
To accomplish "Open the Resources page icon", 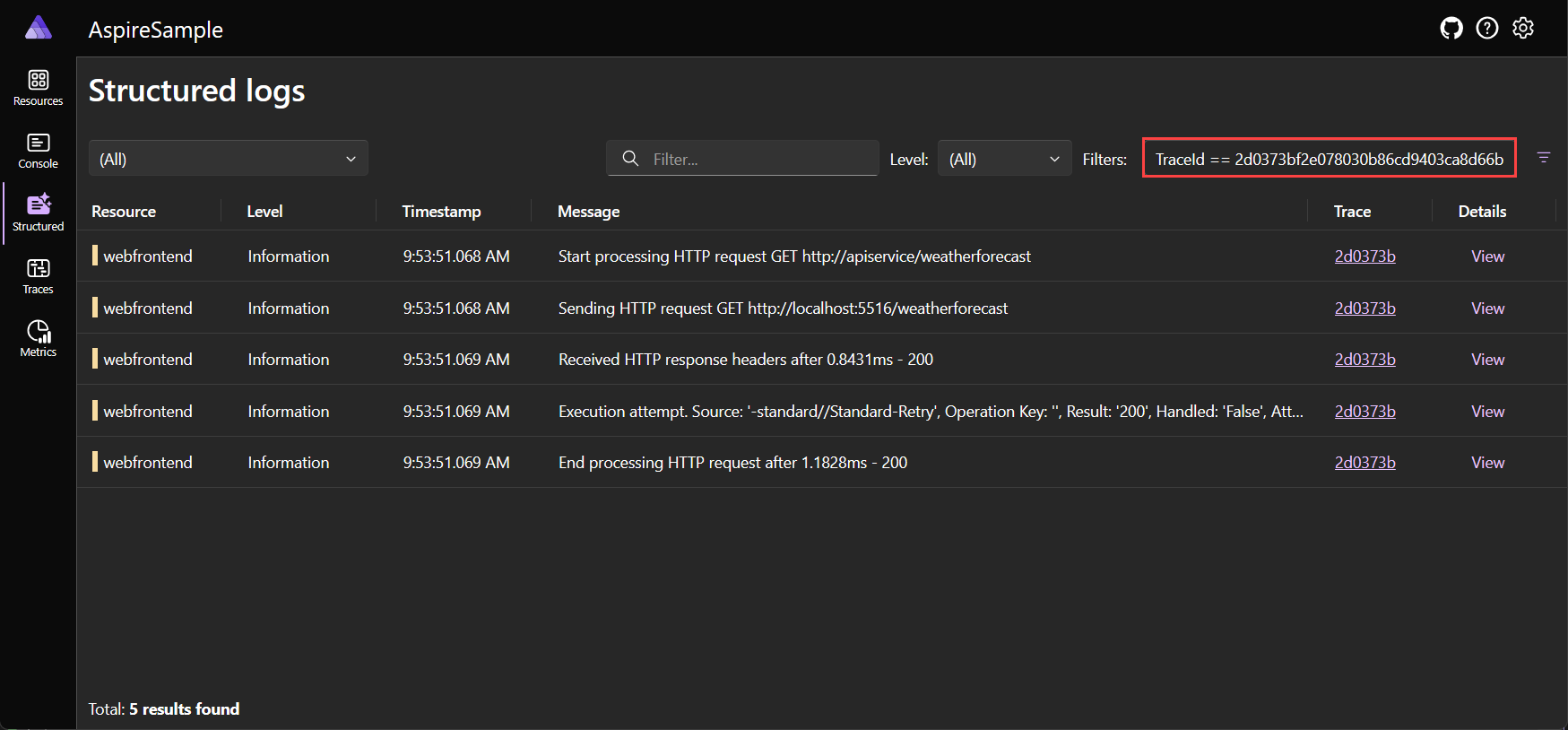I will tap(38, 87).
